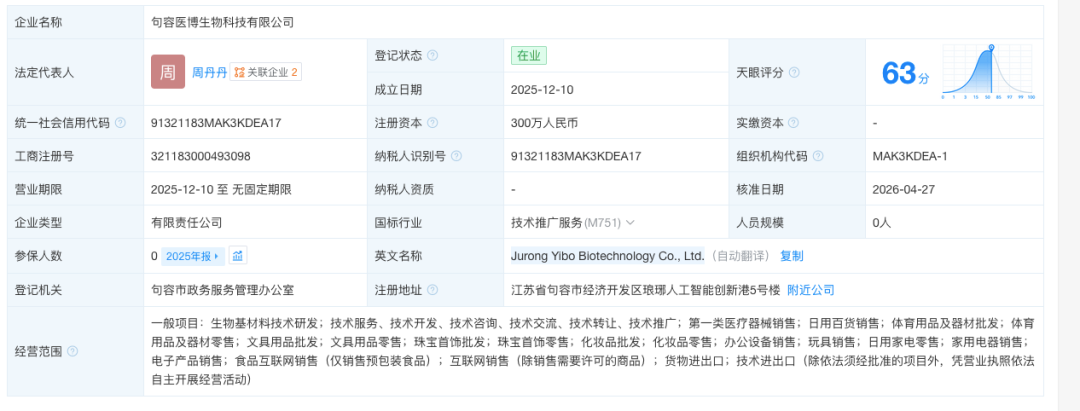Image resolution: width=1080 pixels, height=411 pixels.
Task: Click the 成立日期 value 2025-12-10
Action: pyautogui.click(x=542, y=89)
